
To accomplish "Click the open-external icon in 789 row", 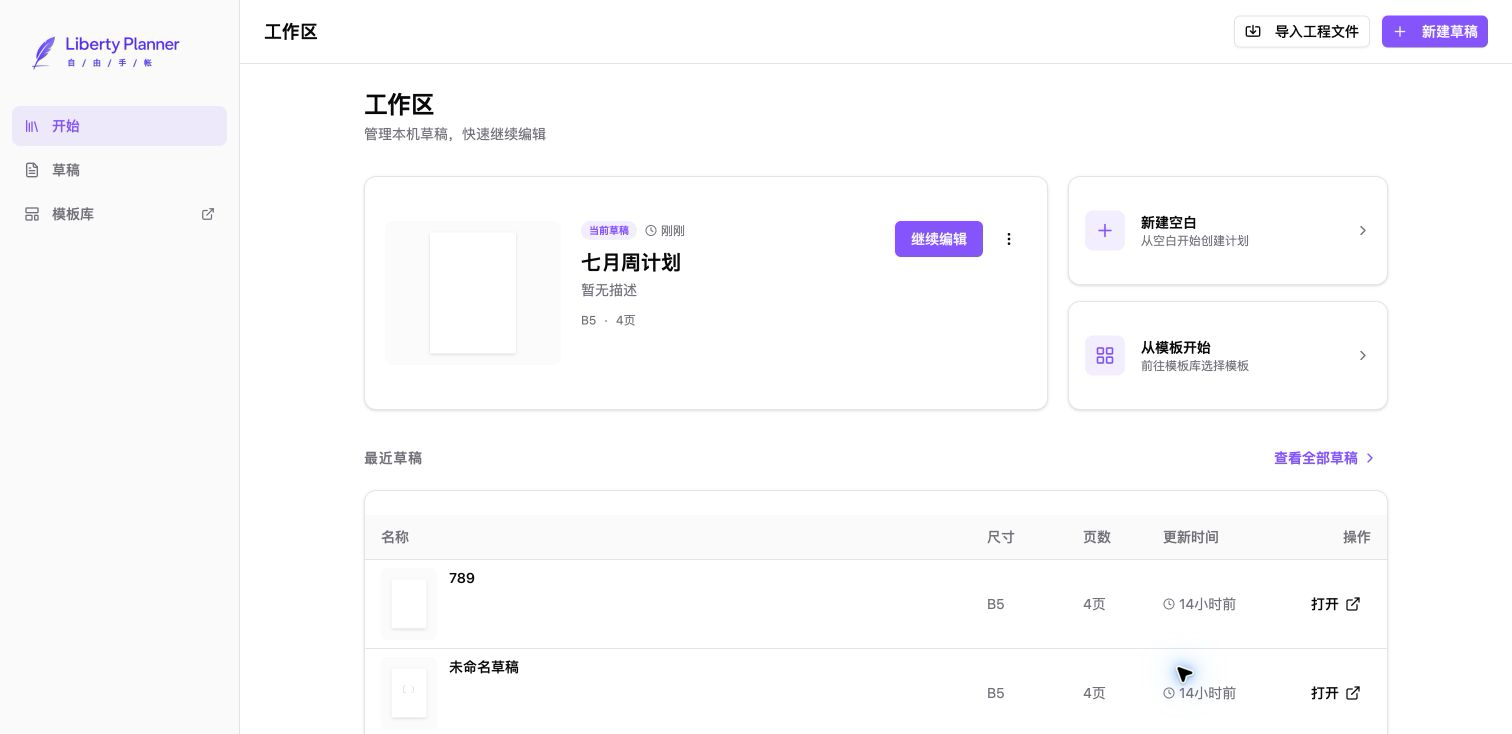I will point(1353,604).
